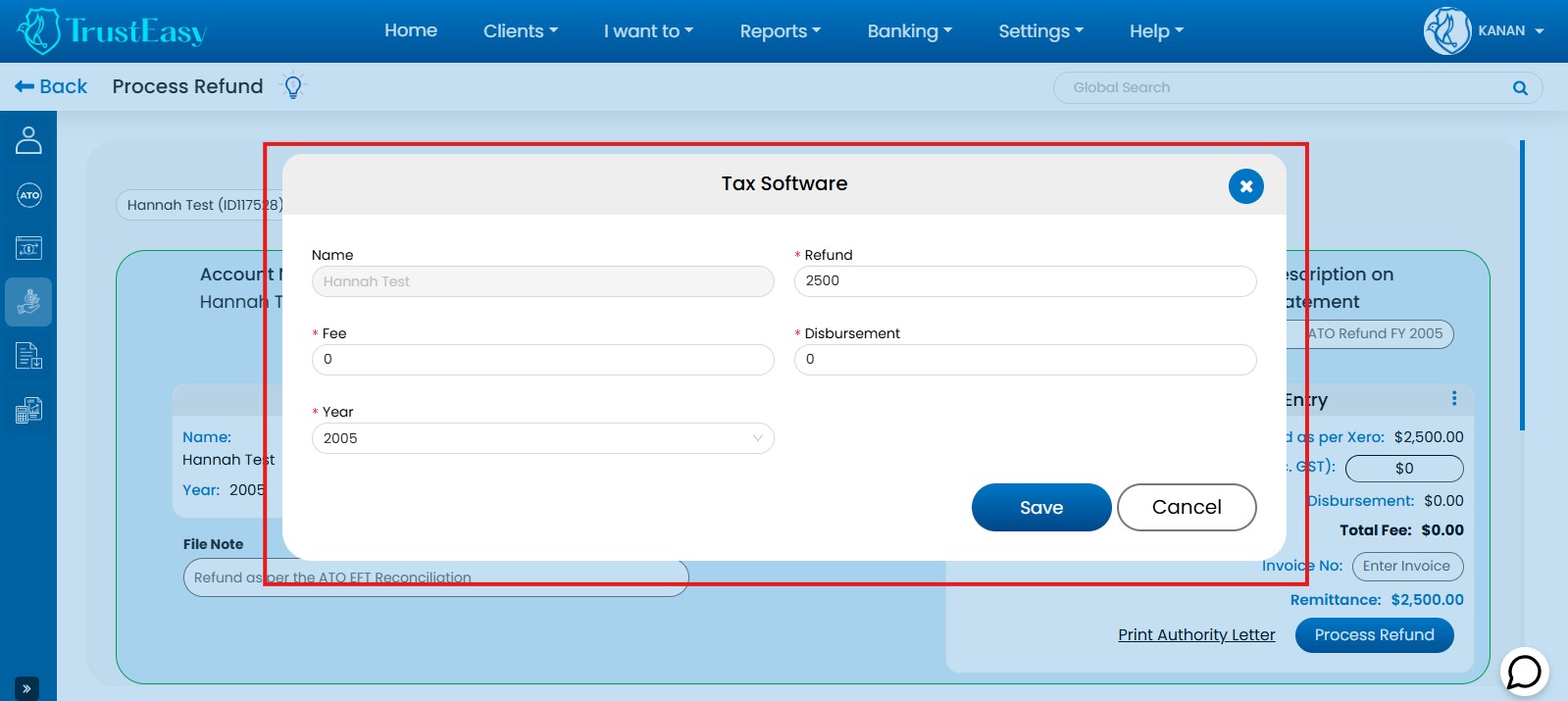Open the Year dropdown showing 2005
The height and width of the screenshot is (701, 1568).
(542, 438)
